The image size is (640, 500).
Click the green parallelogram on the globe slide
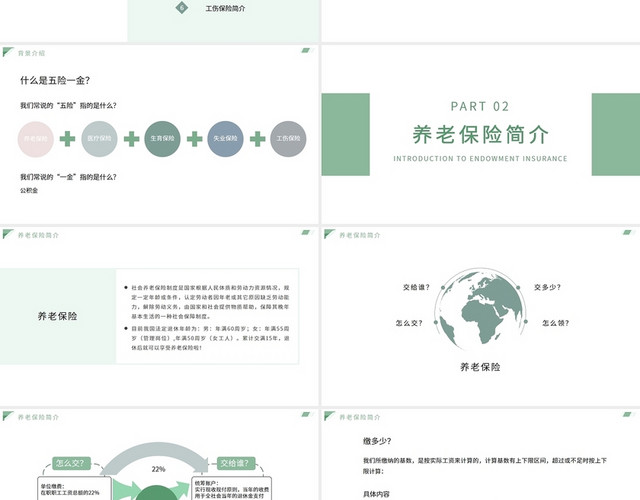[627, 232]
